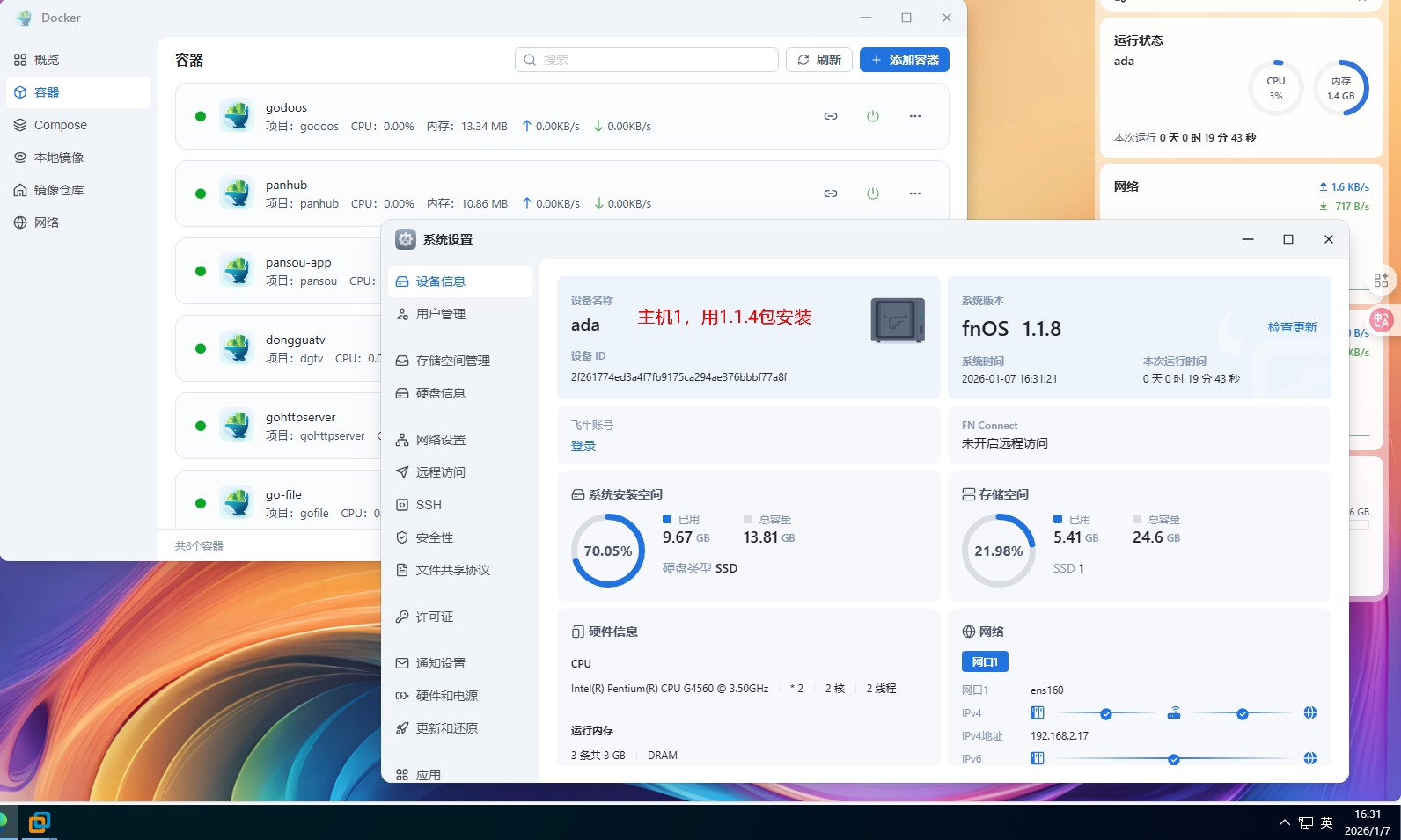Select 容器 in the Docker sidebar
This screenshot has width=1401, height=840.
click(77, 92)
